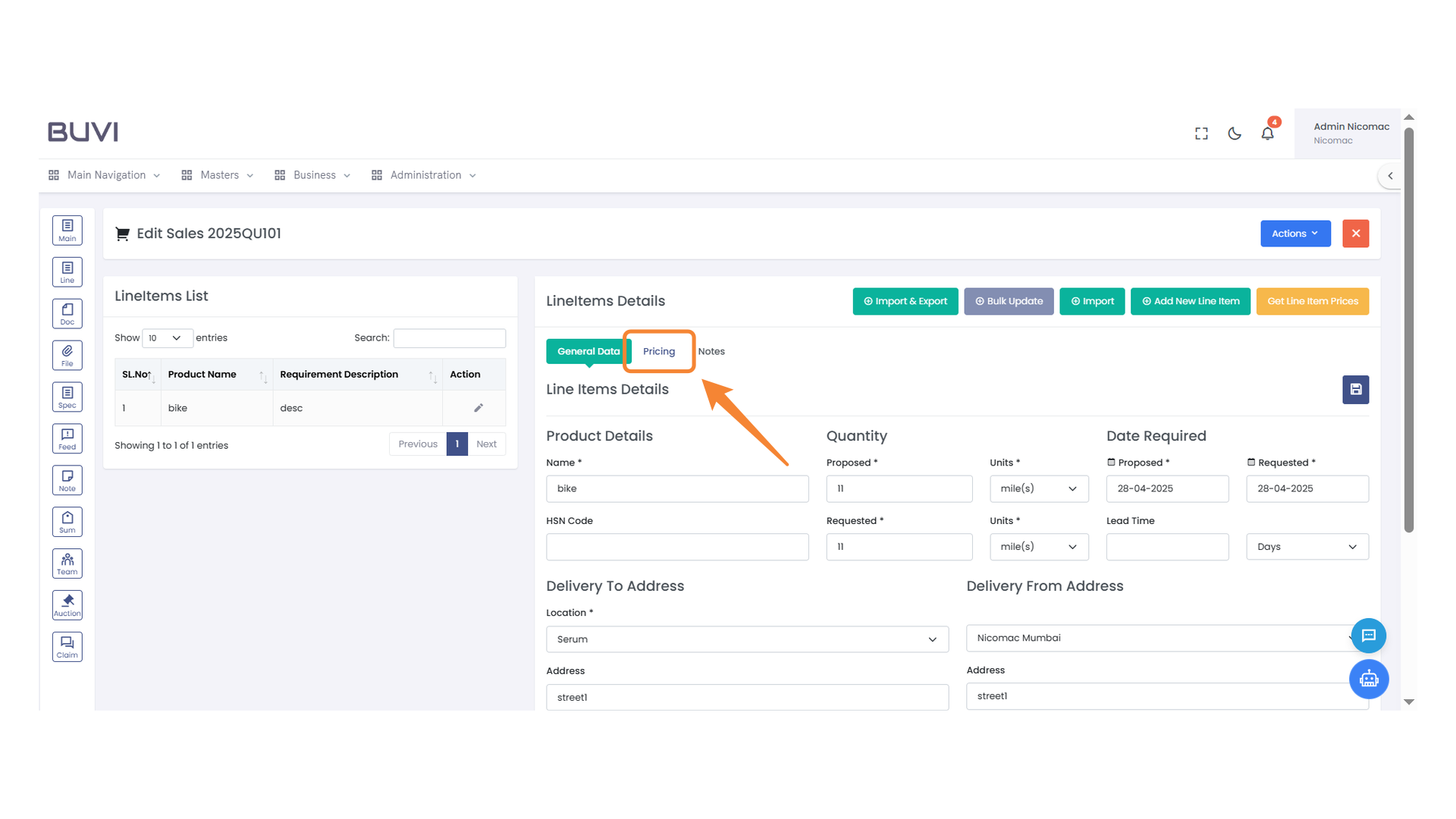Open the Actions dropdown

pos(1294,234)
